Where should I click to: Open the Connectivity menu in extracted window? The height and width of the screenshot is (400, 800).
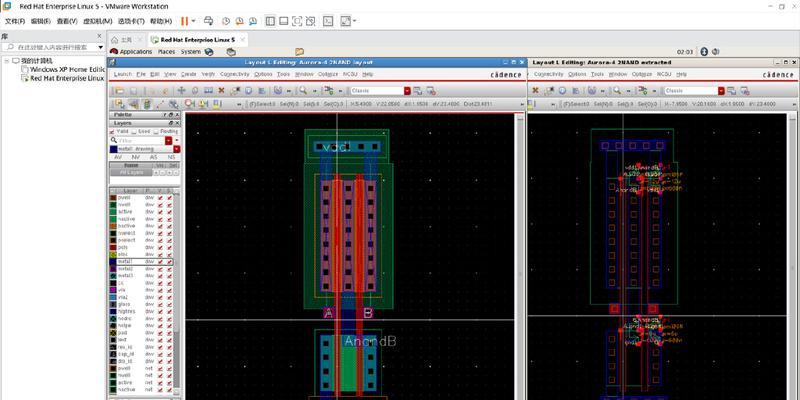[x=548, y=74]
